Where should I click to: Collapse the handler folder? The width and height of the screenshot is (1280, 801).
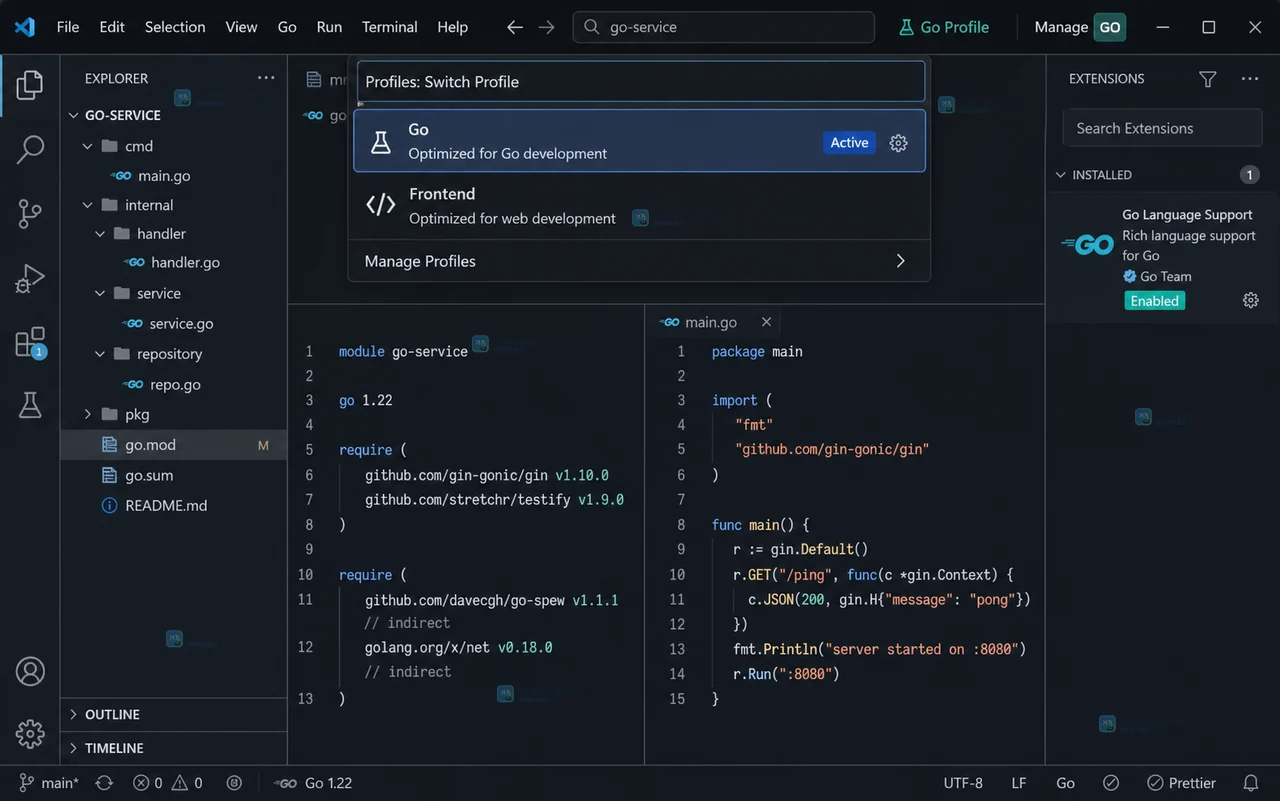pyautogui.click(x=100, y=233)
